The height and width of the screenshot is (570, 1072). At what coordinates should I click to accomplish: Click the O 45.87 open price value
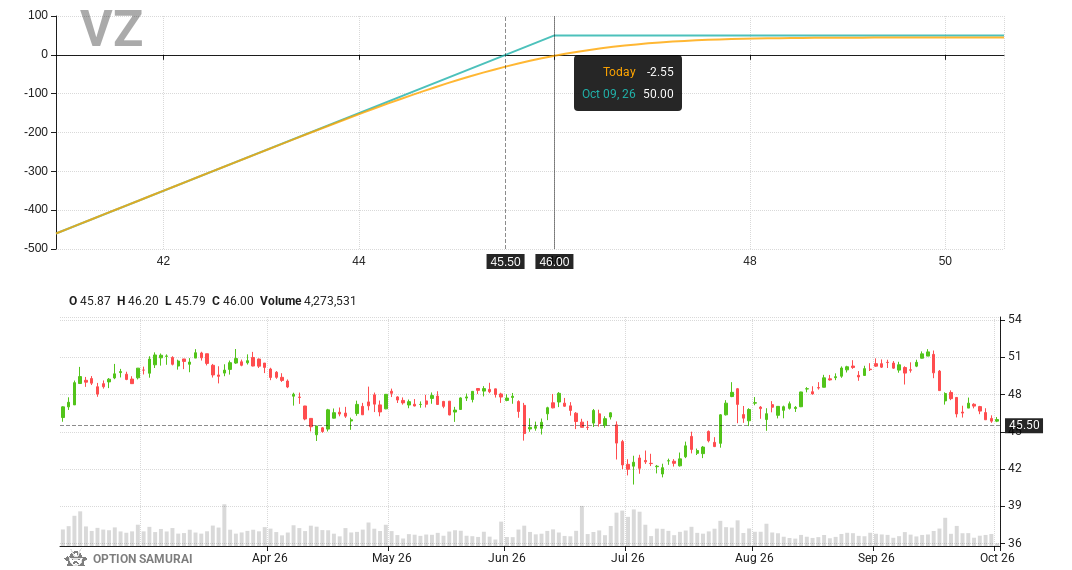click(x=90, y=301)
